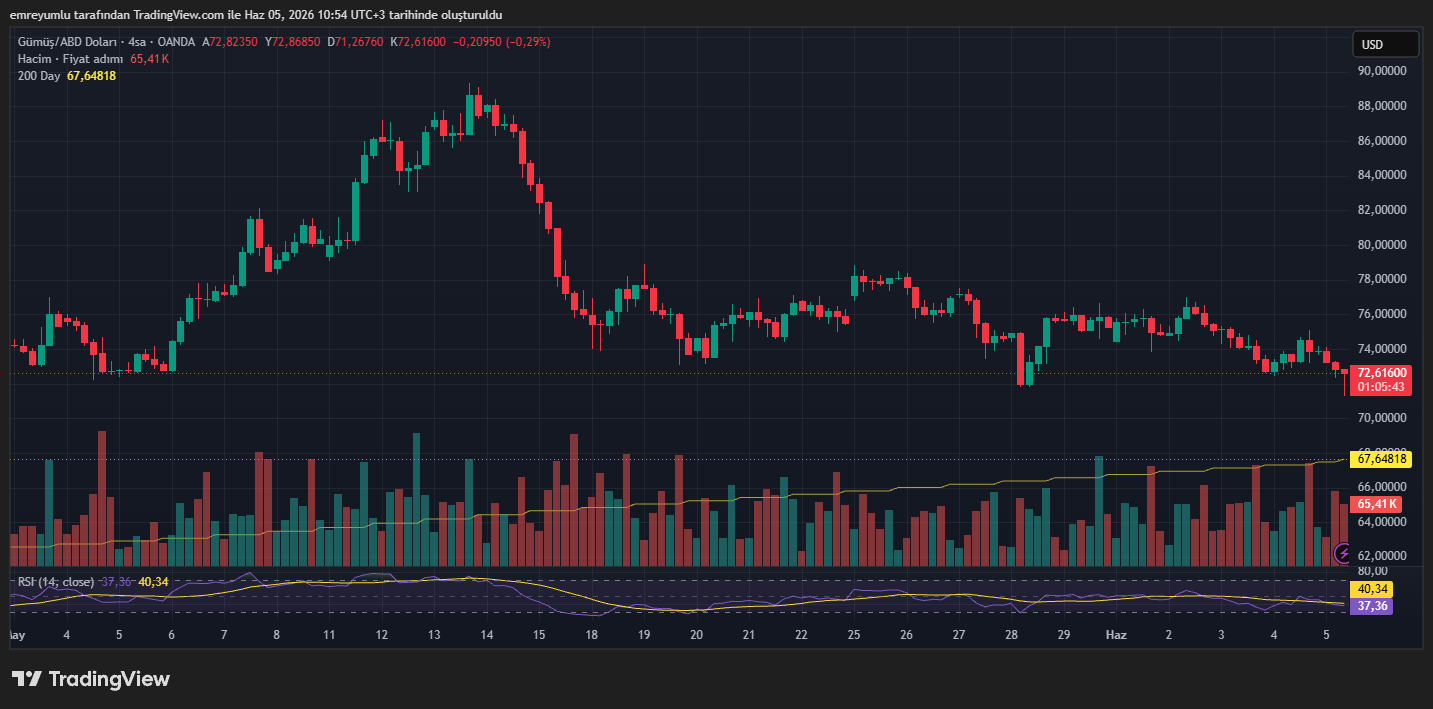Click the 62,00000 price scale label
This screenshot has width=1433, height=709.
[x=1380, y=556]
